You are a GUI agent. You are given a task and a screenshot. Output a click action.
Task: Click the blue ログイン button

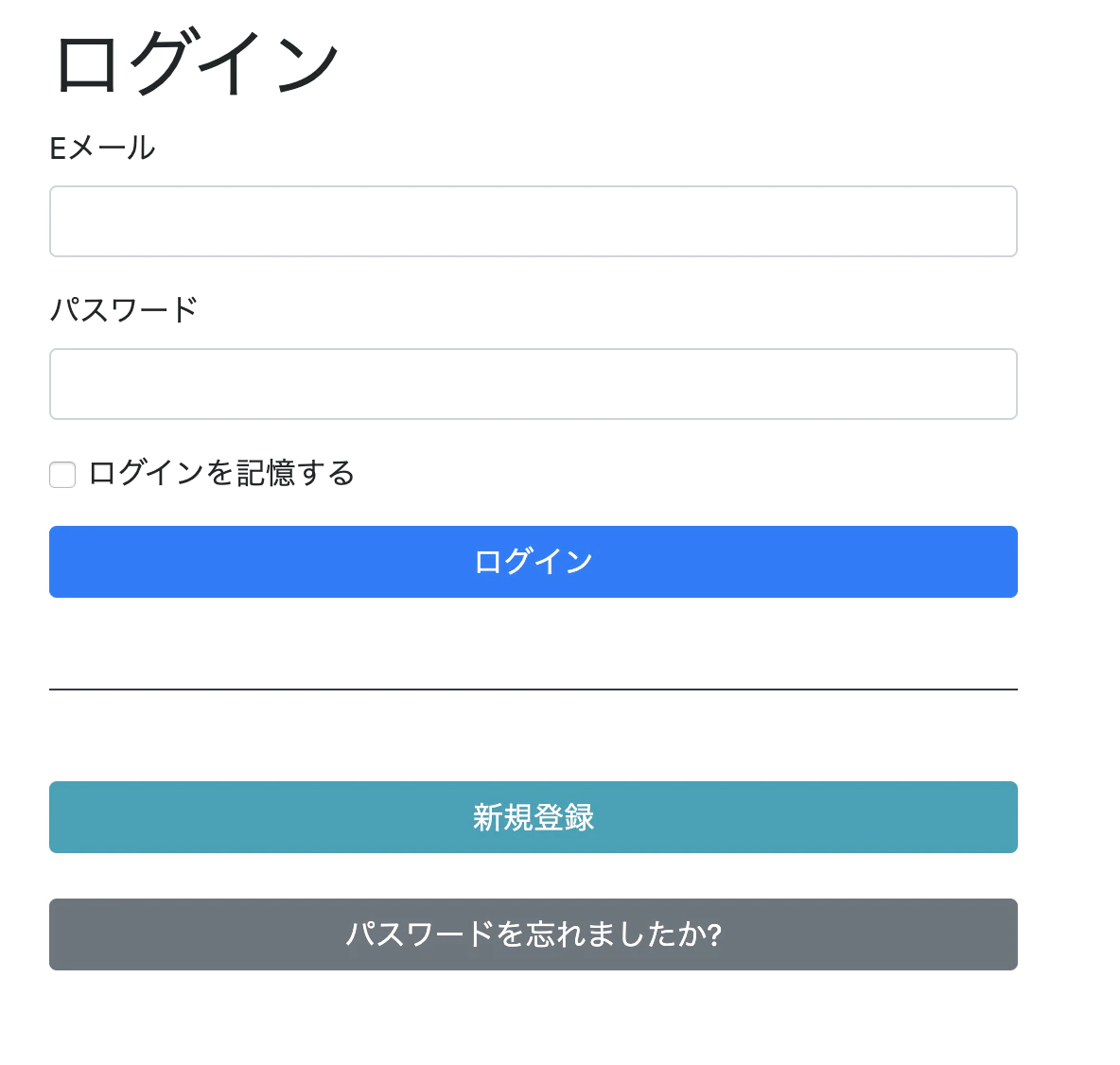tap(533, 561)
